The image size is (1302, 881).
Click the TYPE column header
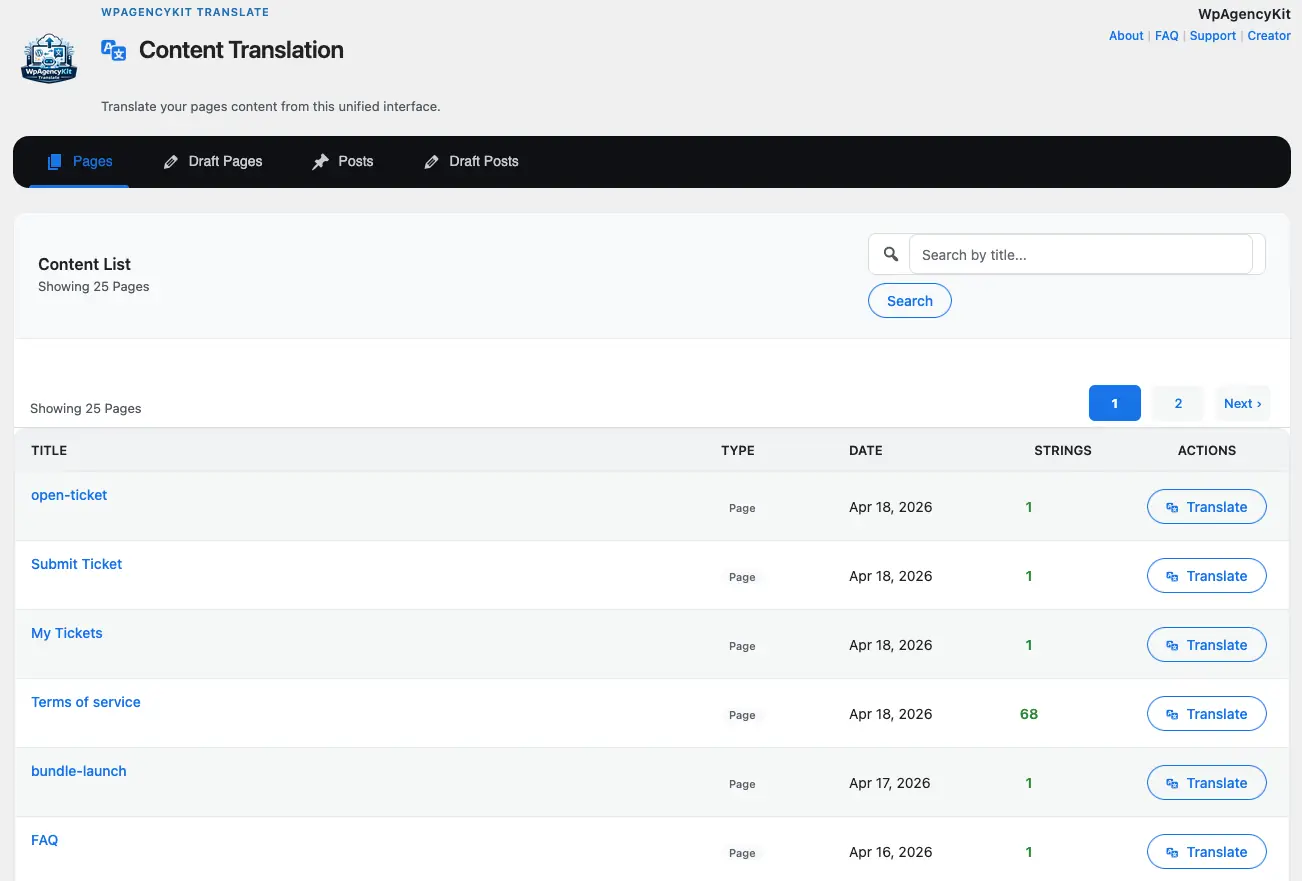(x=738, y=451)
